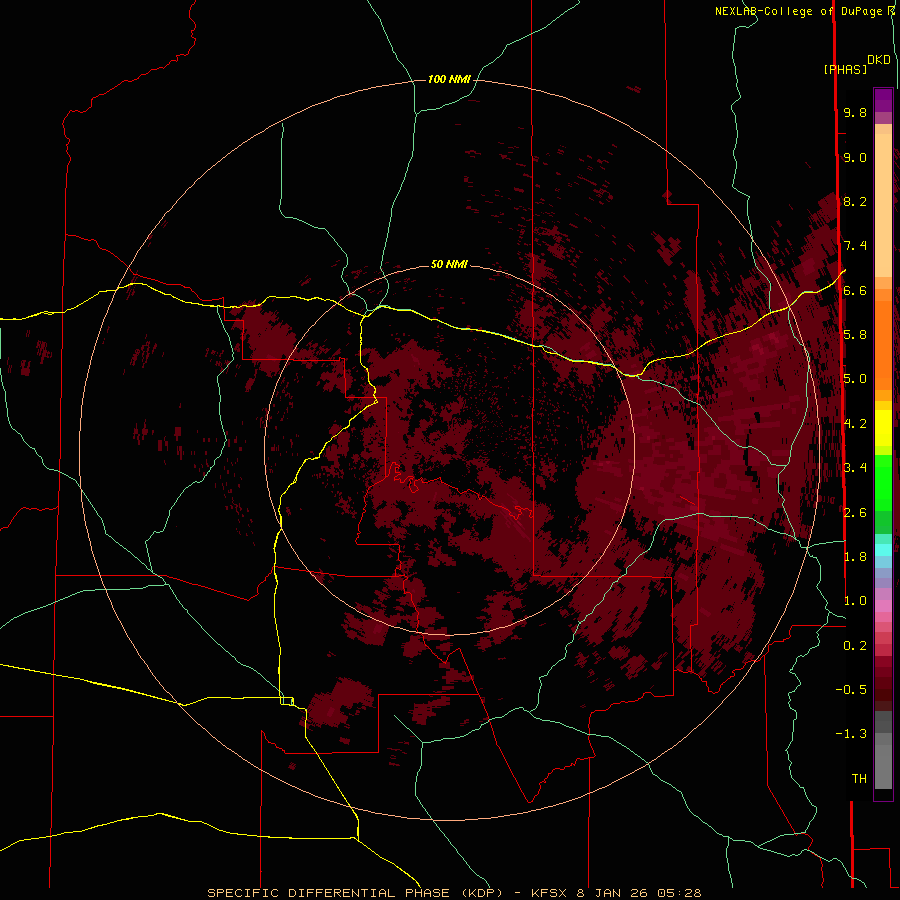Pick the bright green segment of color scale

[883, 482]
